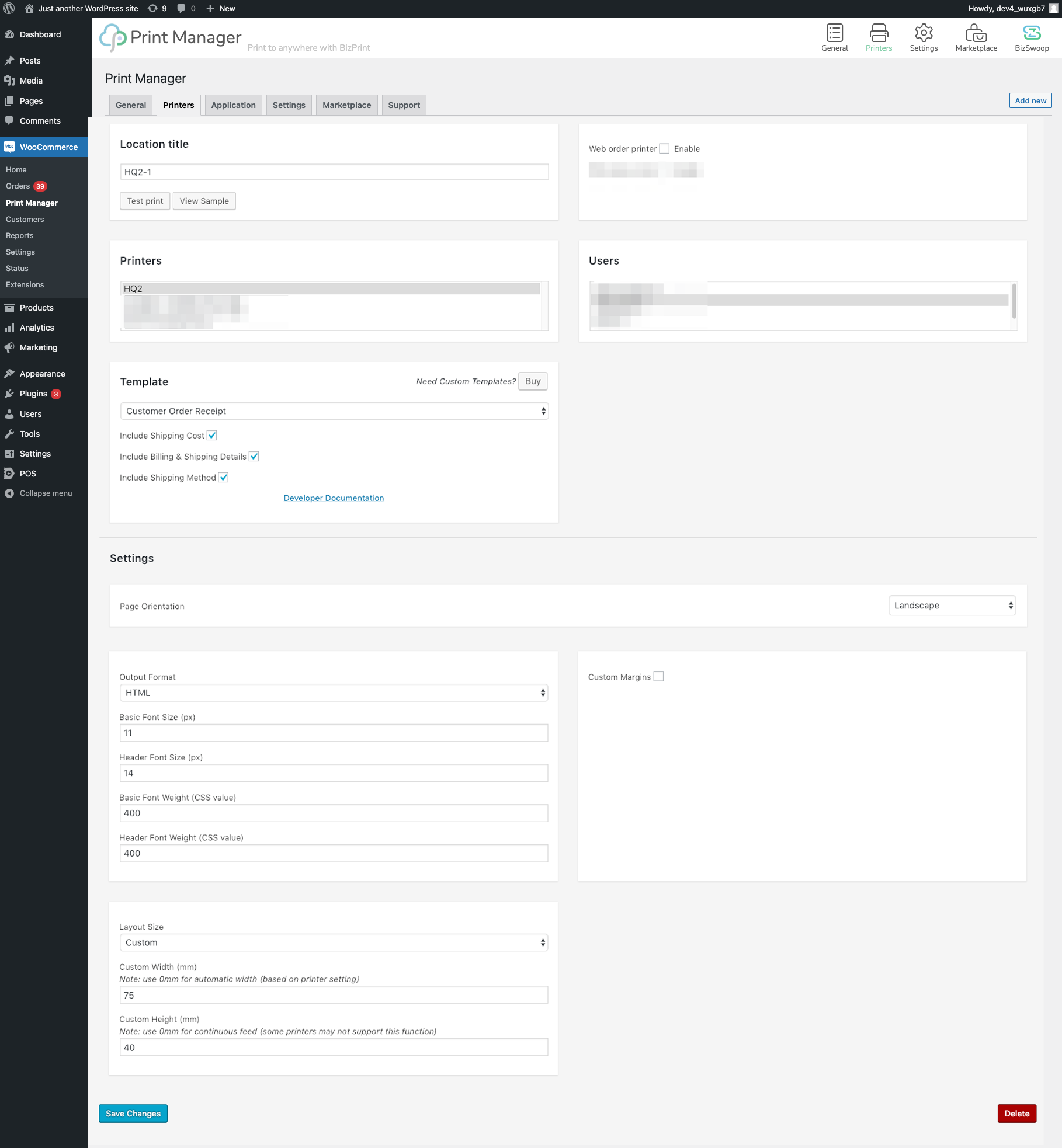Click Buy for custom templates
The width and height of the screenshot is (1062, 1148).
[x=533, y=381]
